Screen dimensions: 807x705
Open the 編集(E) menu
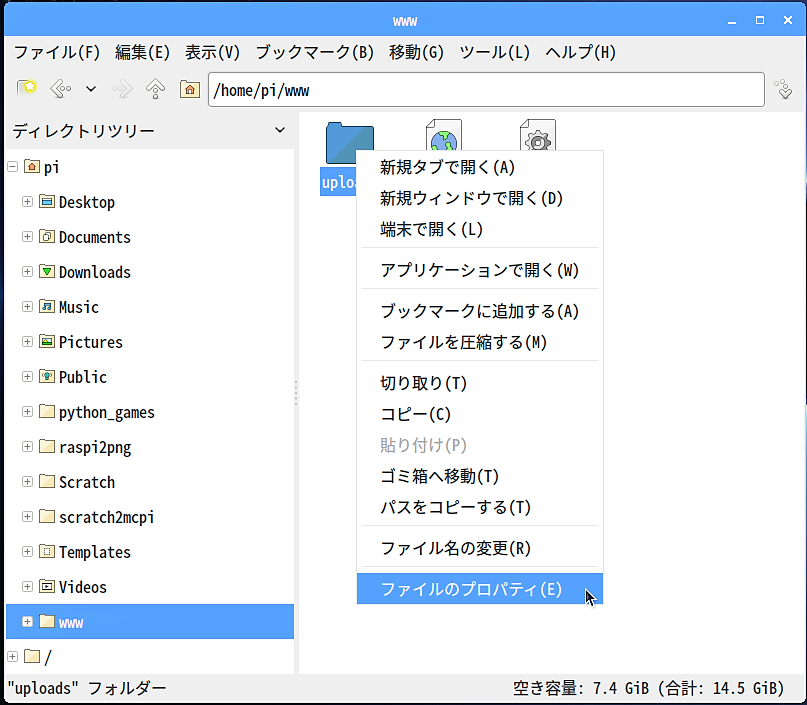point(143,52)
